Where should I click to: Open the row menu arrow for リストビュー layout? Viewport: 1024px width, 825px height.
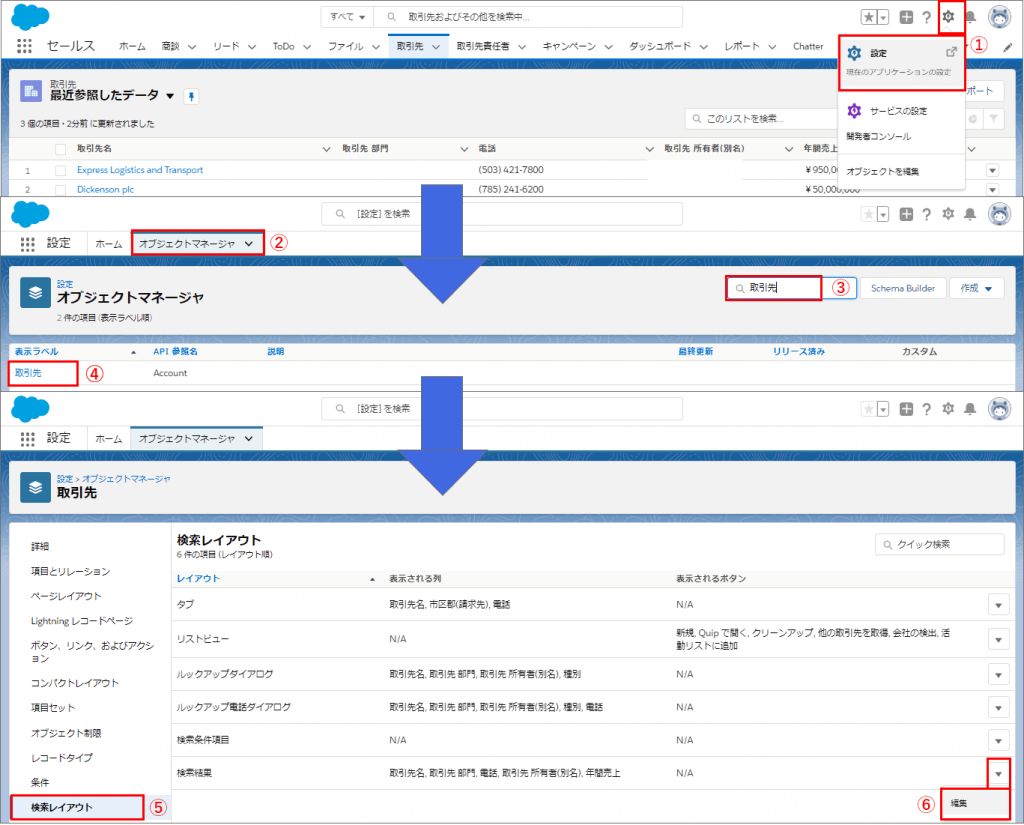(999, 639)
